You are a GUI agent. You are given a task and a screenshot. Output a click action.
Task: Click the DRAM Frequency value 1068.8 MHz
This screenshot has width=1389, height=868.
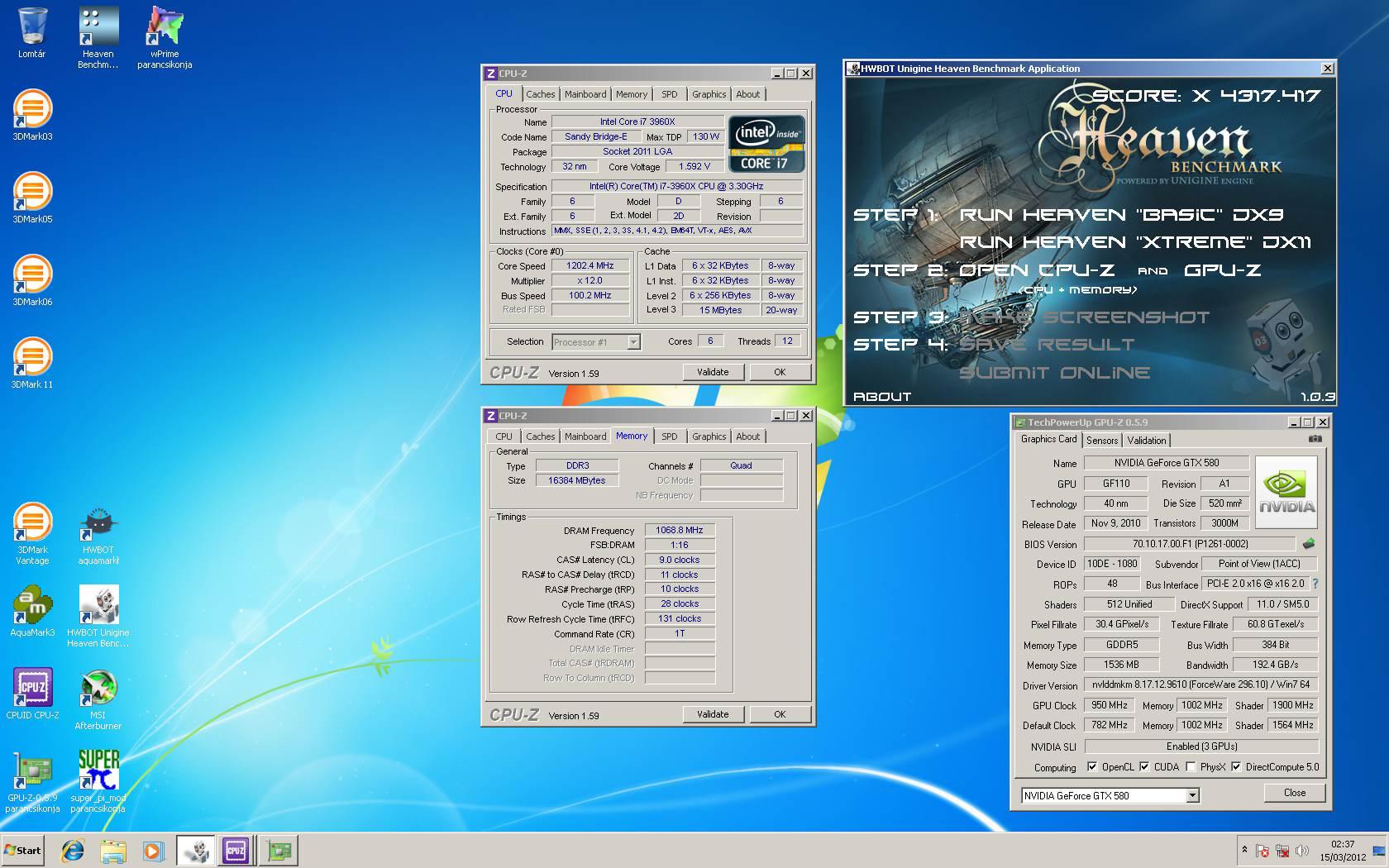coord(680,530)
